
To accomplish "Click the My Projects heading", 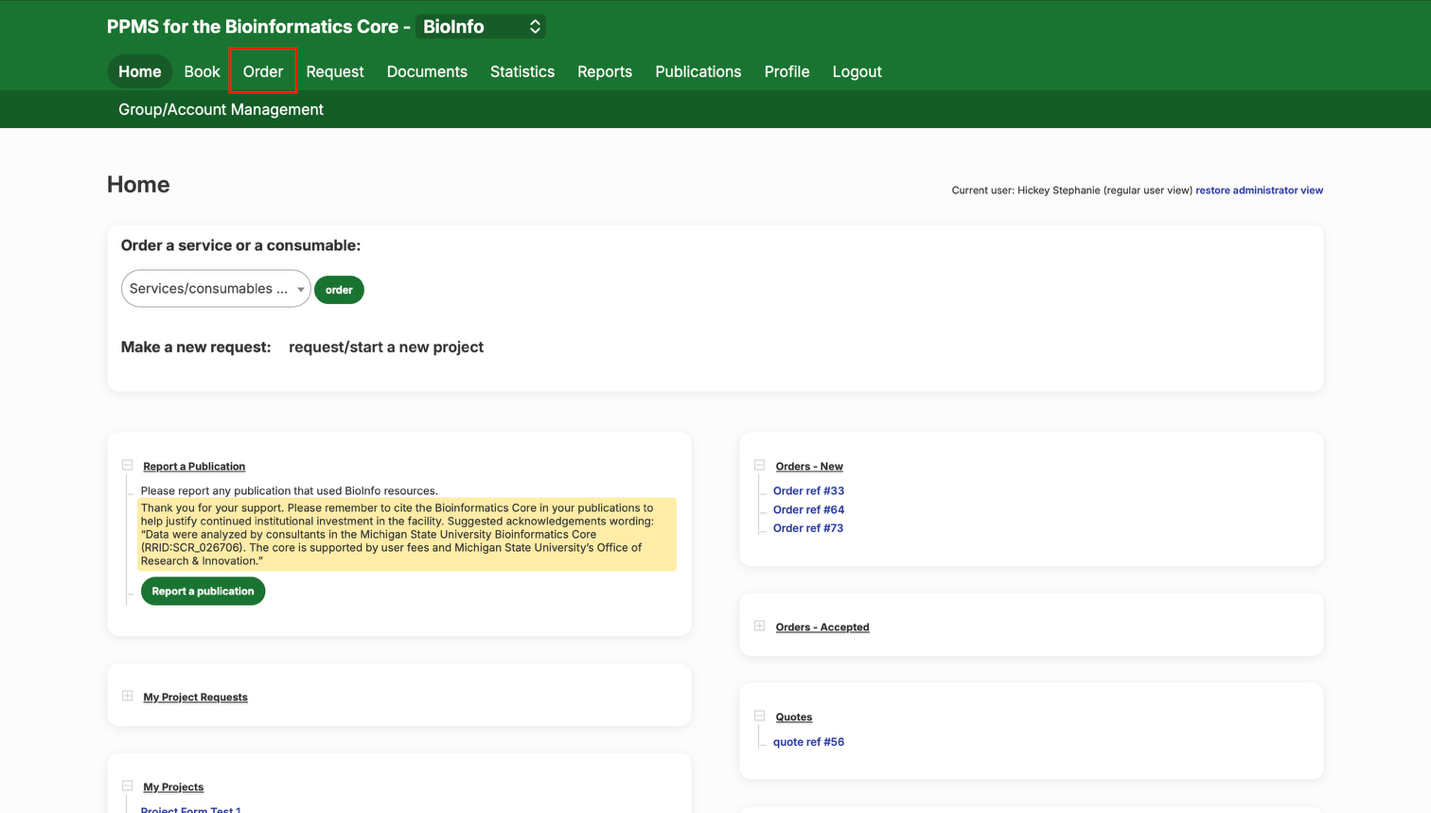I will (173, 787).
